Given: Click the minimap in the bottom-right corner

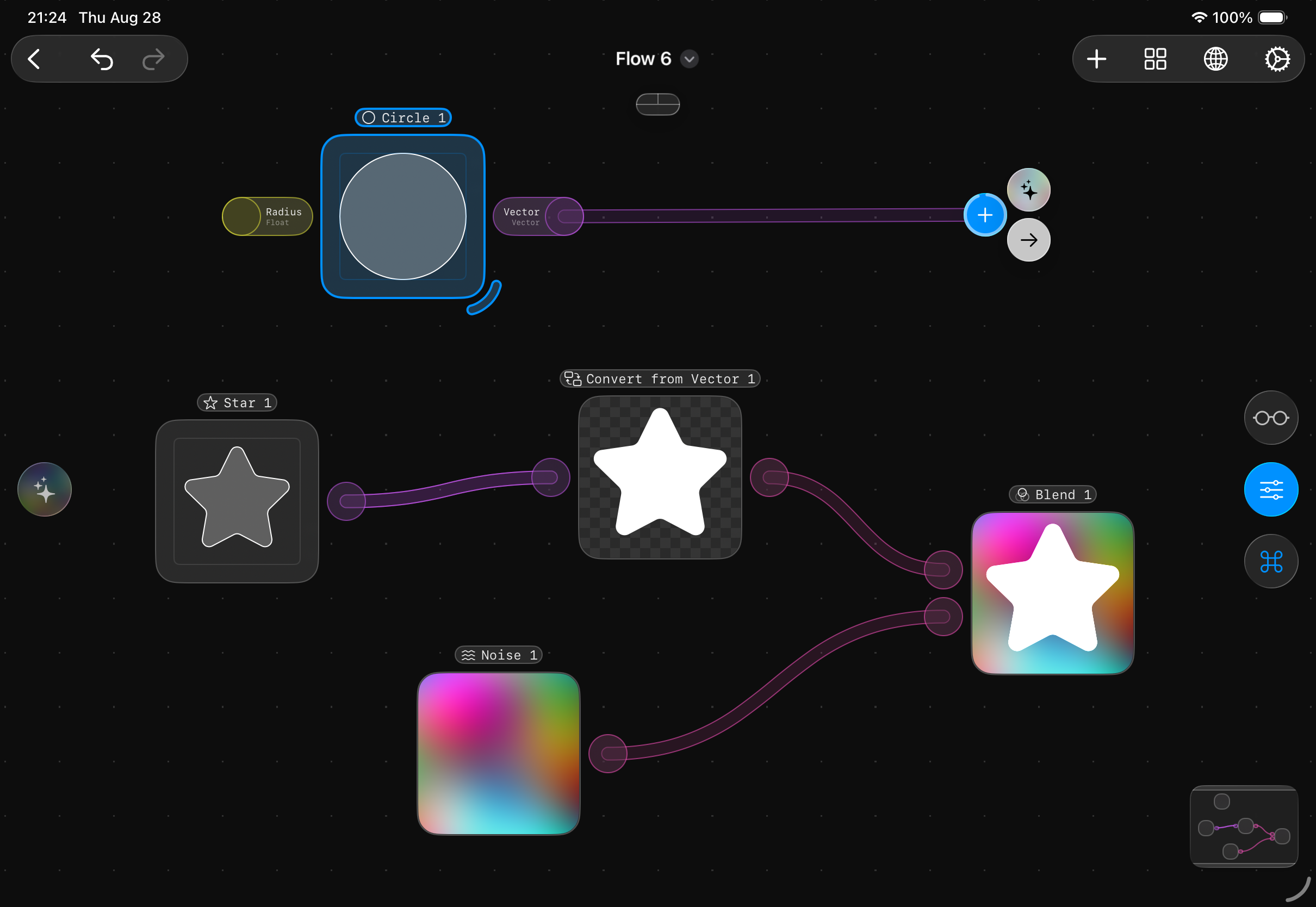Looking at the screenshot, I should coord(1244,827).
